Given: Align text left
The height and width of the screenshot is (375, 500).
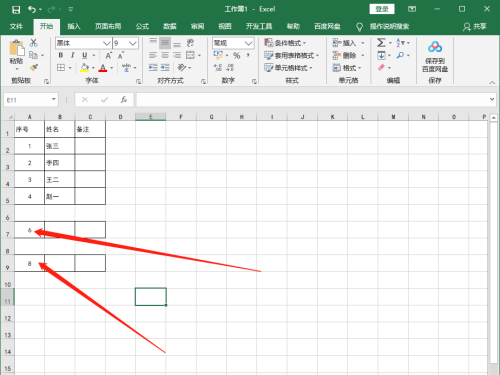Looking at the screenshot, I should 153,55.
